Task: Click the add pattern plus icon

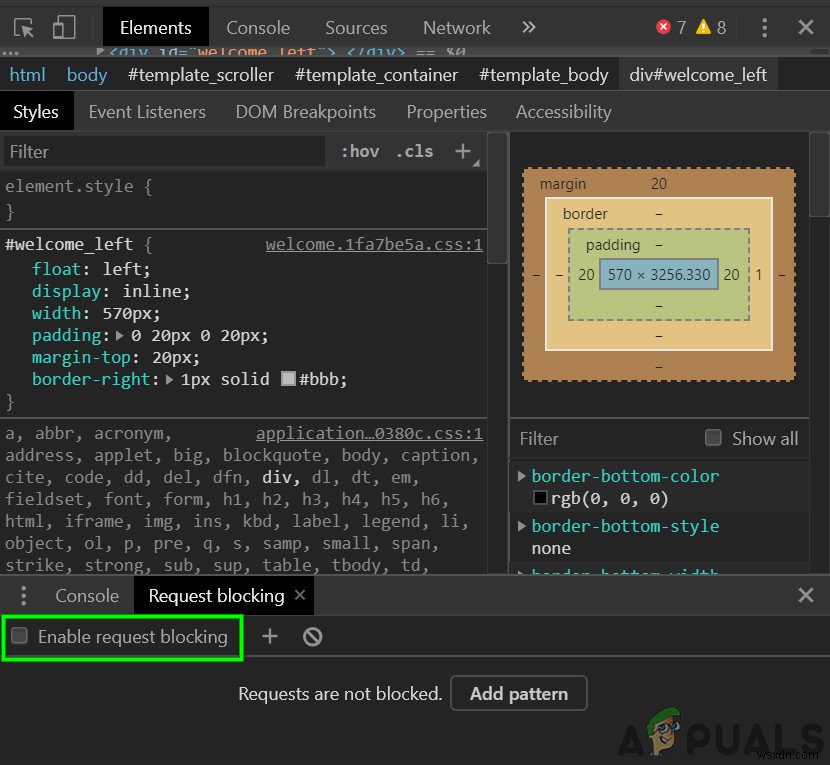Action: 270,636
